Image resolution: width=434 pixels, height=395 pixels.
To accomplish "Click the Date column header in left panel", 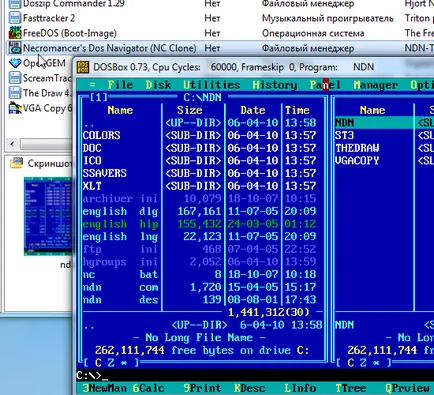I will (253, 110).
